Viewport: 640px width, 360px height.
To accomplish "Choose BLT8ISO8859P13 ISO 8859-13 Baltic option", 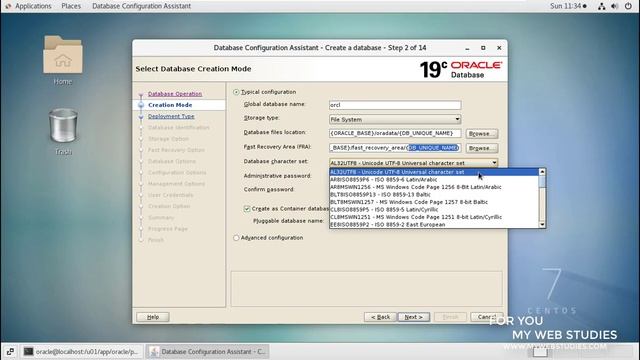I will click(434, 195).
